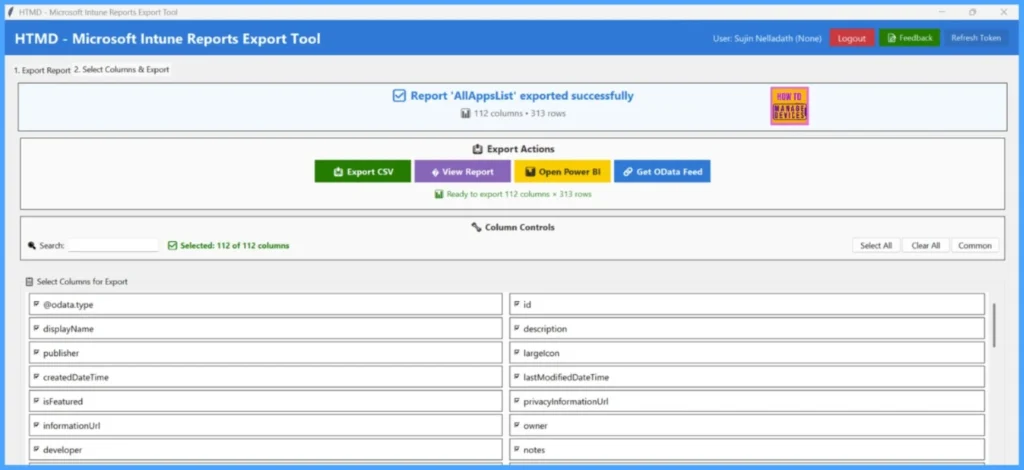Toggle the description column checkbox
The height and width of the screenshot is (470, 1024).
(x=517, y=328)
